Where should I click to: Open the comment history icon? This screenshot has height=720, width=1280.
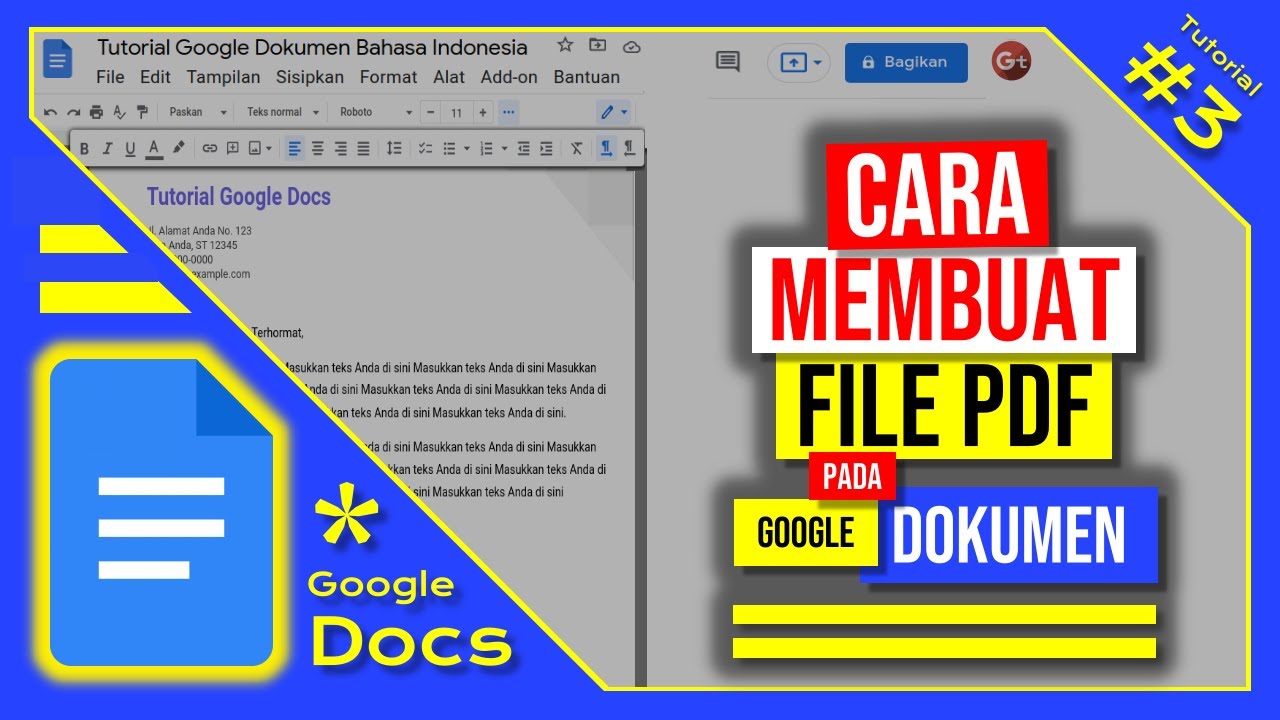point(728,62)
